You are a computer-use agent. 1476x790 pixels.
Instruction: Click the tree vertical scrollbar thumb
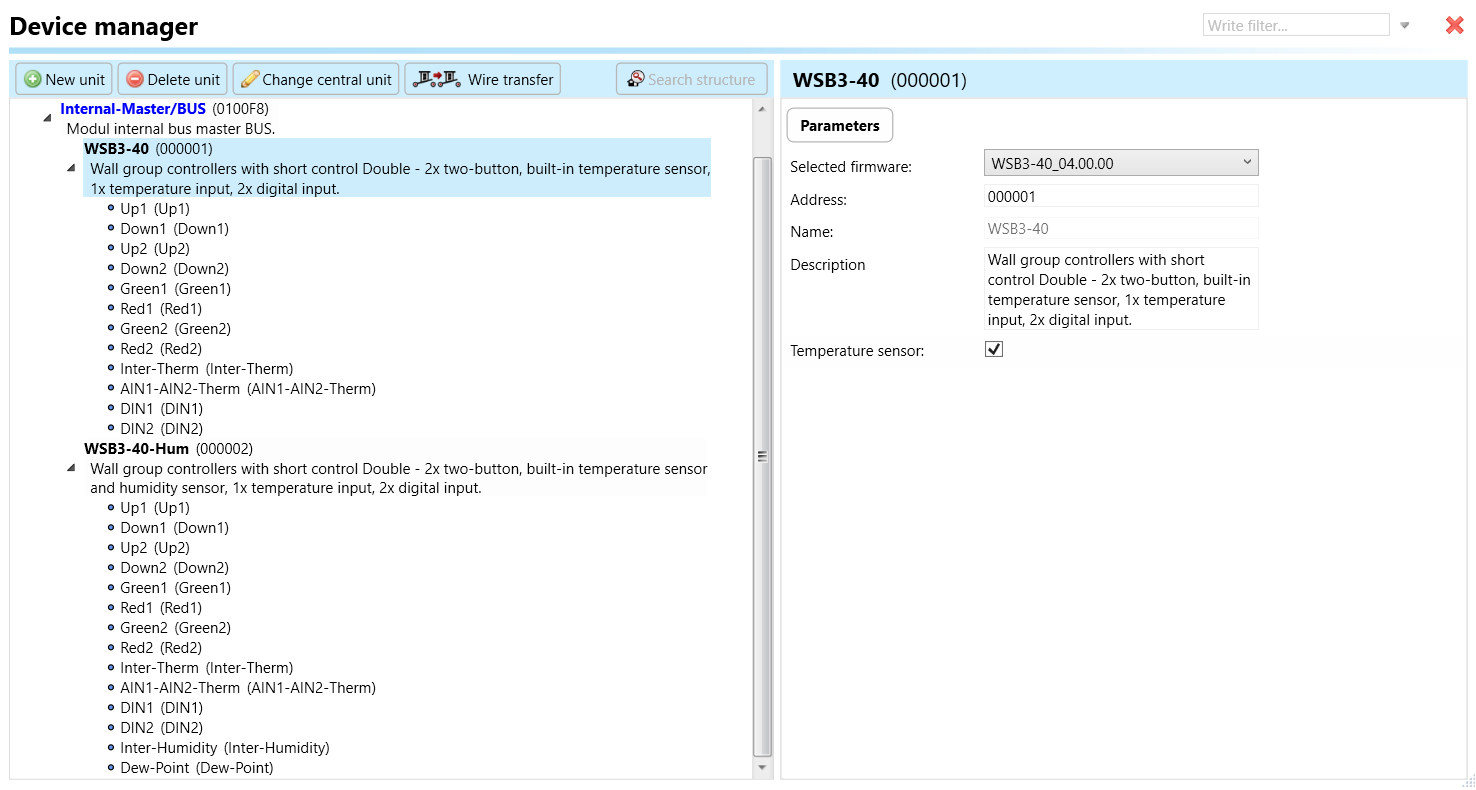762,456
